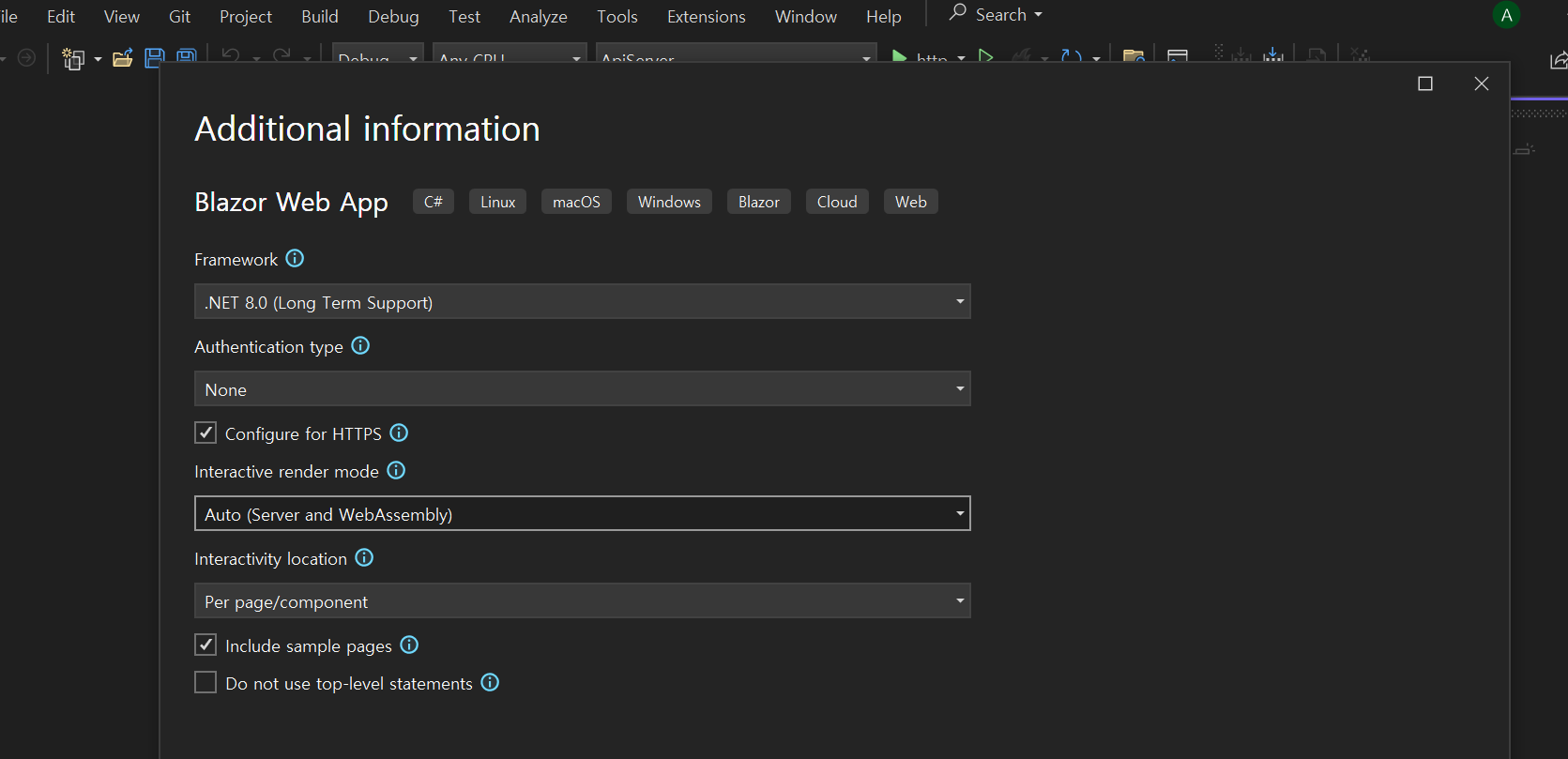The image size is (1568, 759).
Task: Click the blue step-into download icon
Action: point(1273,55)
